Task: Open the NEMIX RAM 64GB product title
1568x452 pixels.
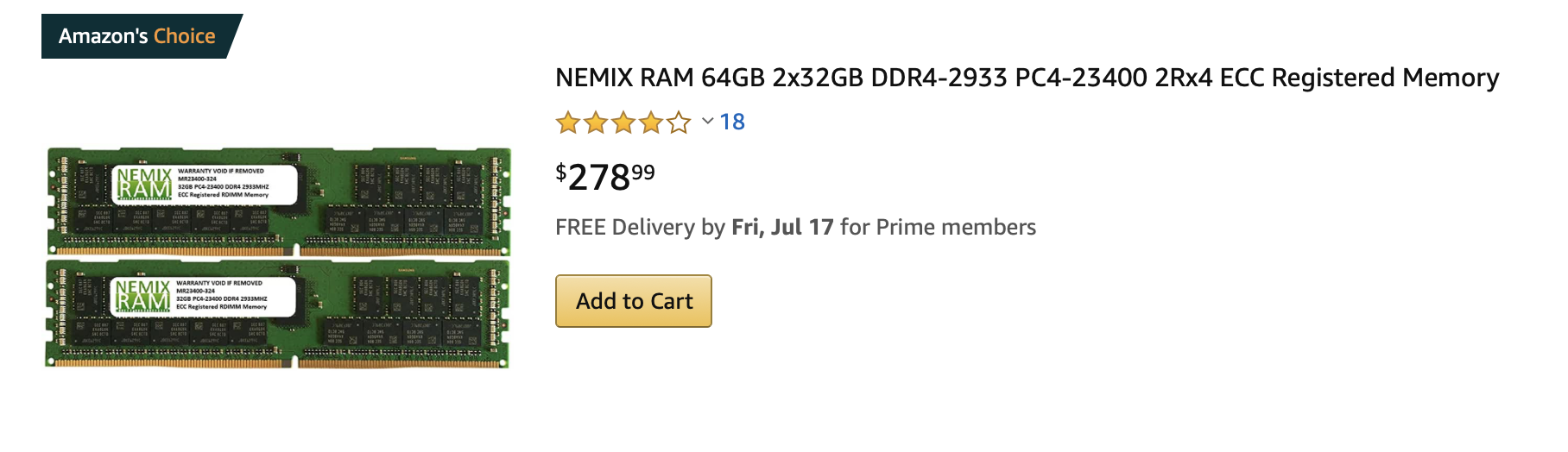Action: [x=1027, y=78]
